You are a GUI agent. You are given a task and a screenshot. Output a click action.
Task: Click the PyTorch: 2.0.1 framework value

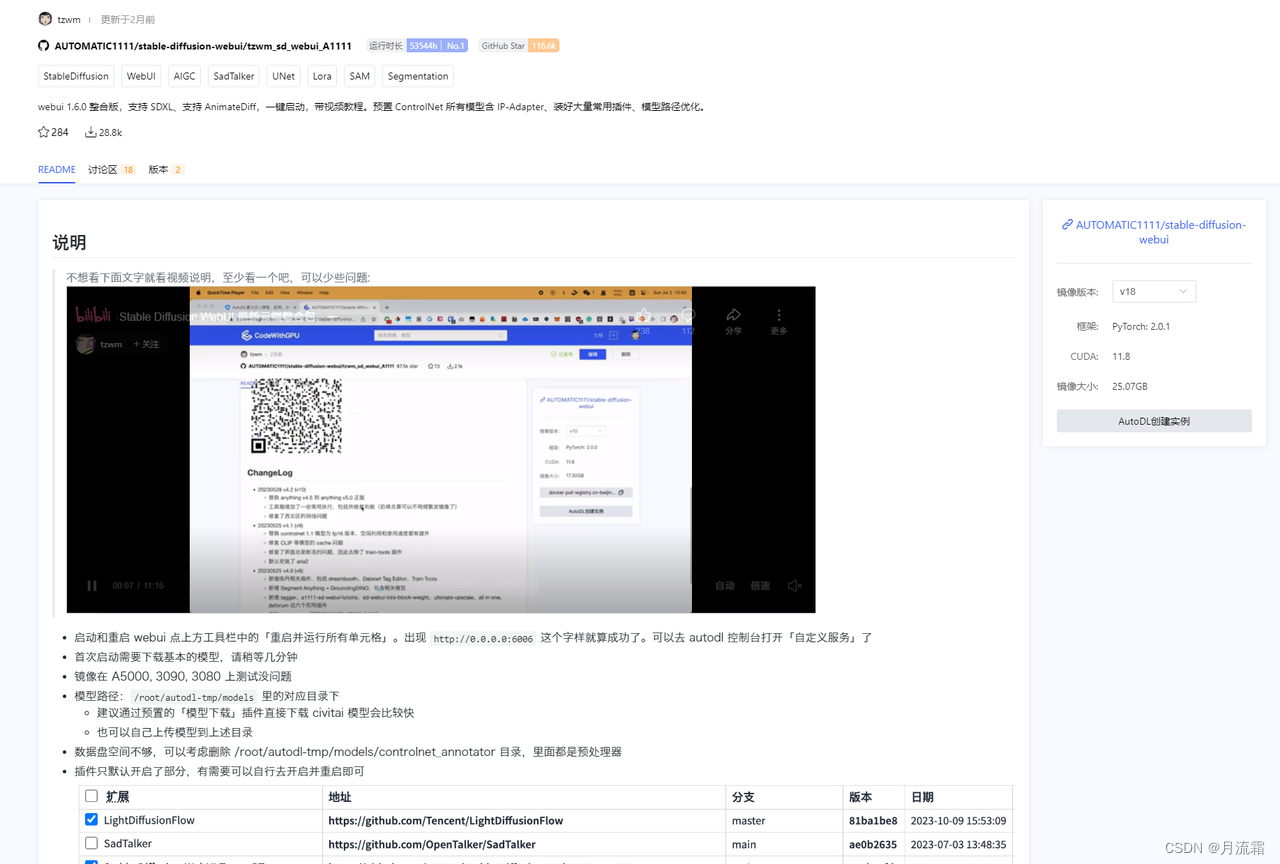point(1141,327)
